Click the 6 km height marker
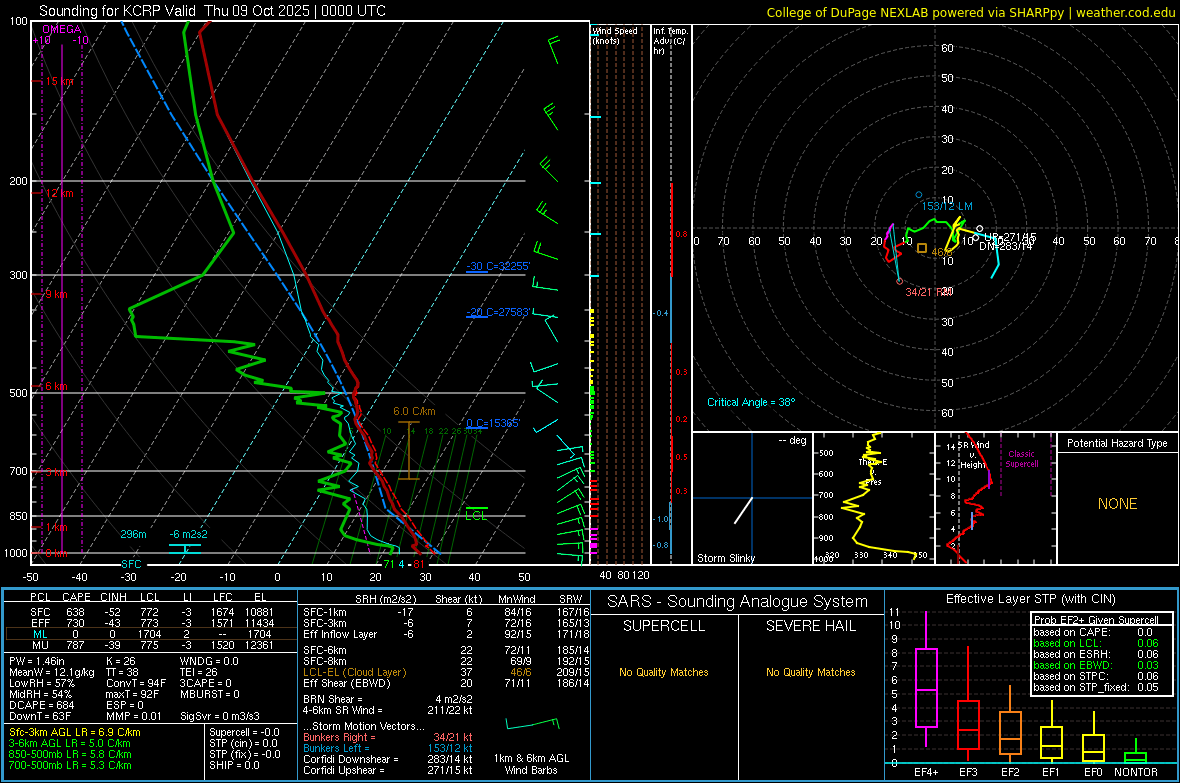Viewport: 1180px width, 783px height. (x=56, y=386)
